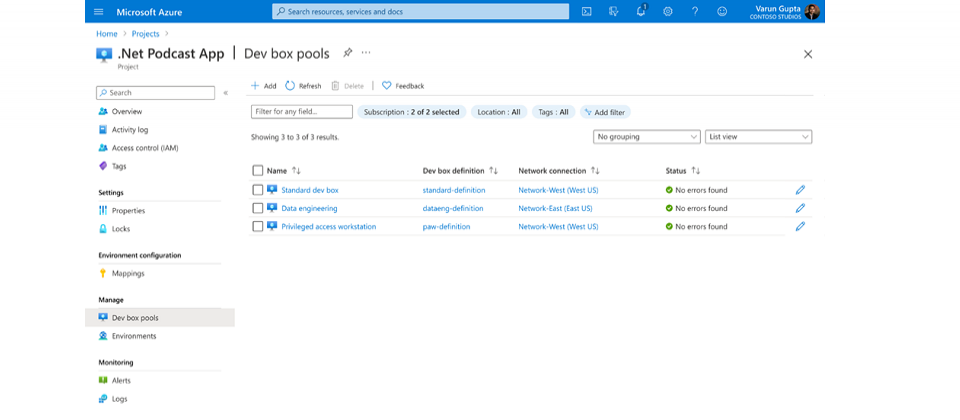Open the standard-definition link
This screenshot has width=960, height=420.
(x=454, y=190)
